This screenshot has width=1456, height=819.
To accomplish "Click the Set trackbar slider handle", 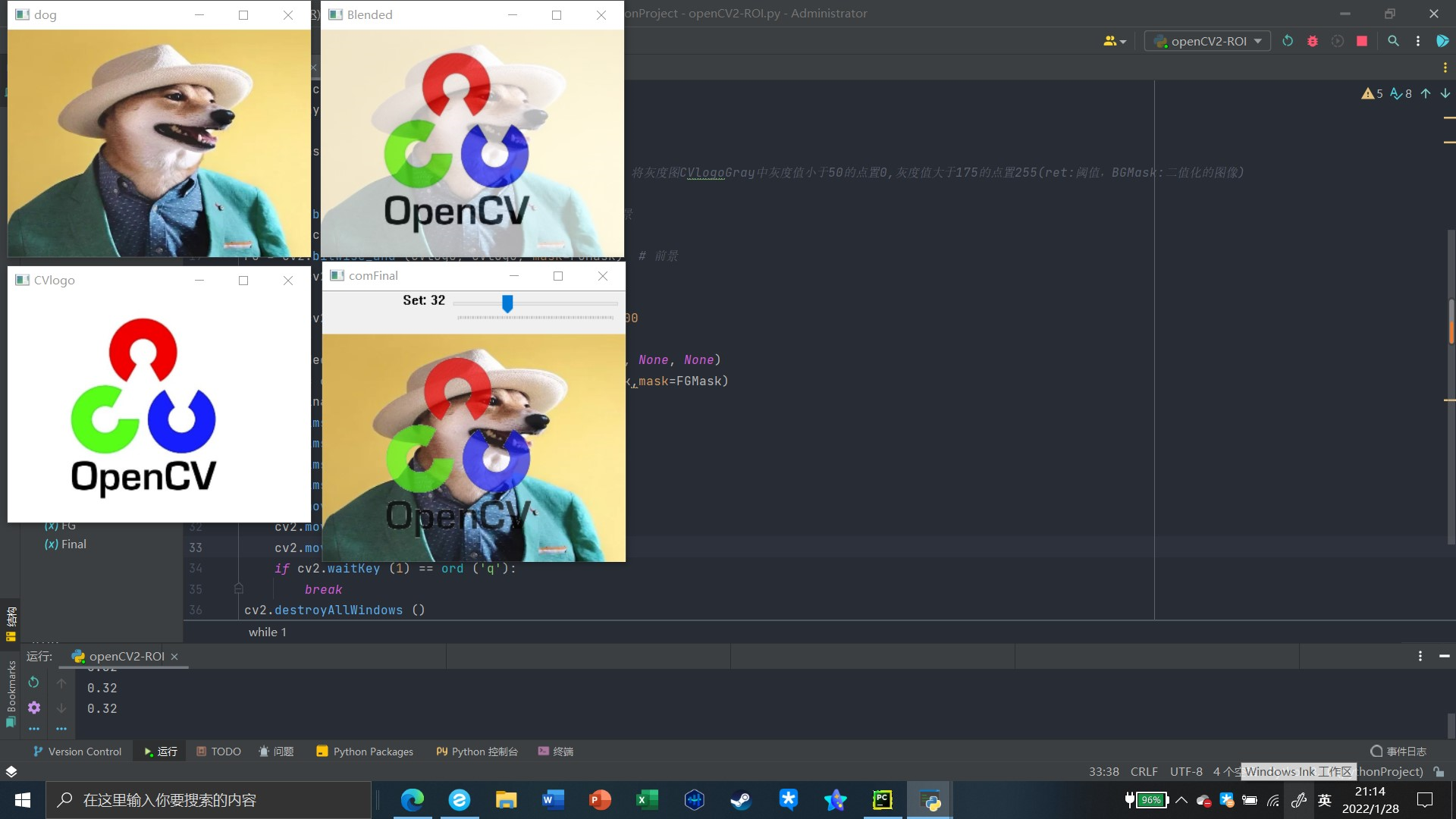I will click(x=507, y=303).
